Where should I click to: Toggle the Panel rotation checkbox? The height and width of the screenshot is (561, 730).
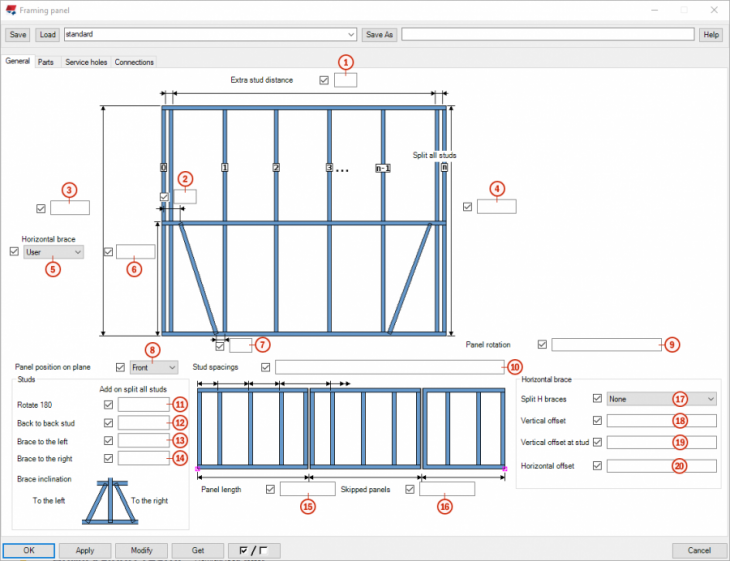coord(542,345)
